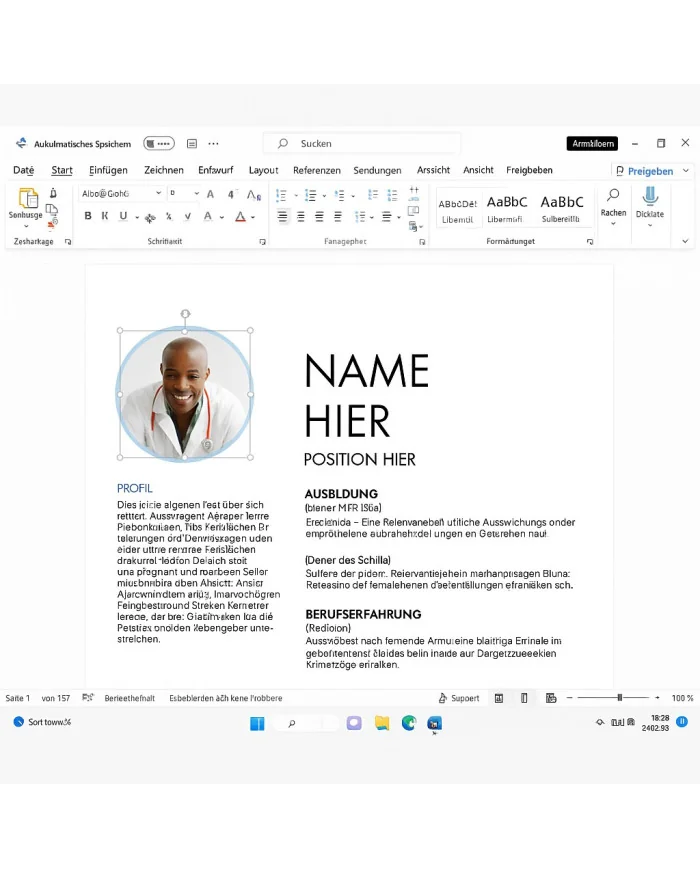Screen dimensions: 700x869
Task: Click the Armàiloem account button
Action: coord(592,144)
